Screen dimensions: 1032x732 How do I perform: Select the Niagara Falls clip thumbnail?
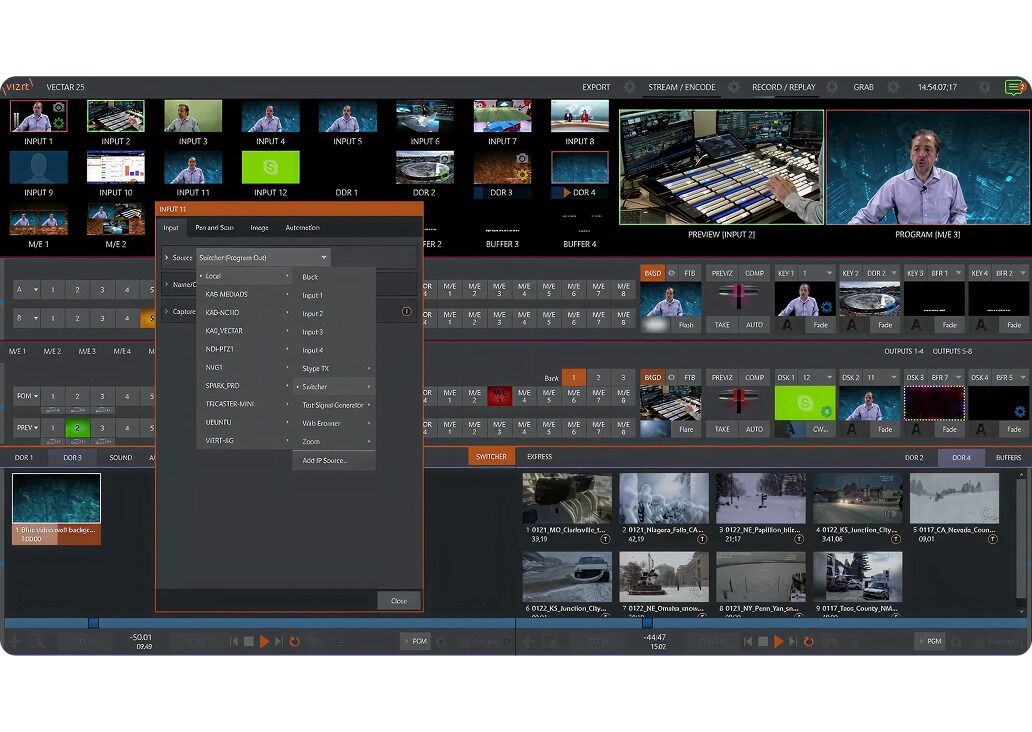pos(664,498)
